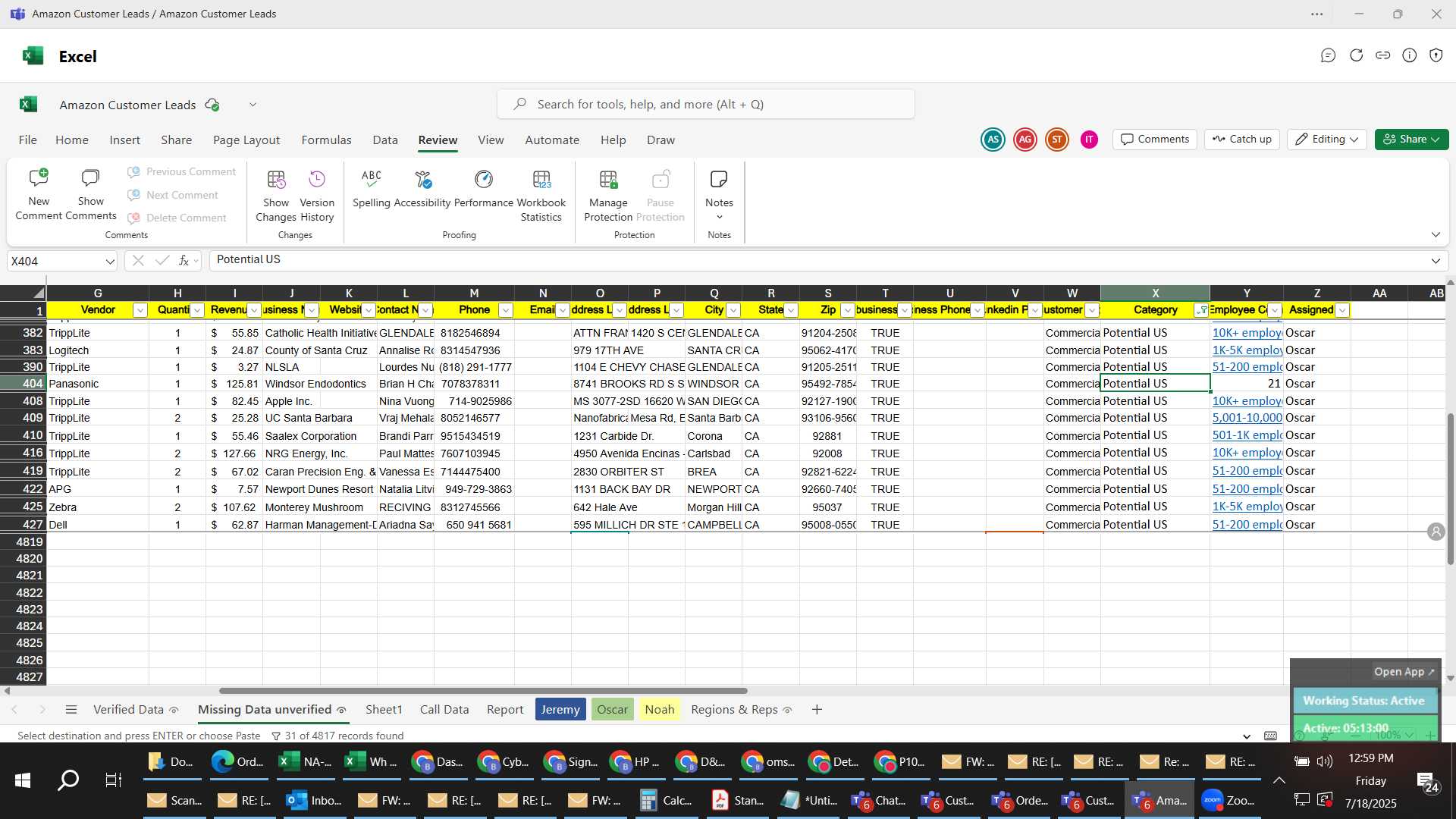
Task: Switch to the Formulas ribbon tab
Action: point(326,140)
